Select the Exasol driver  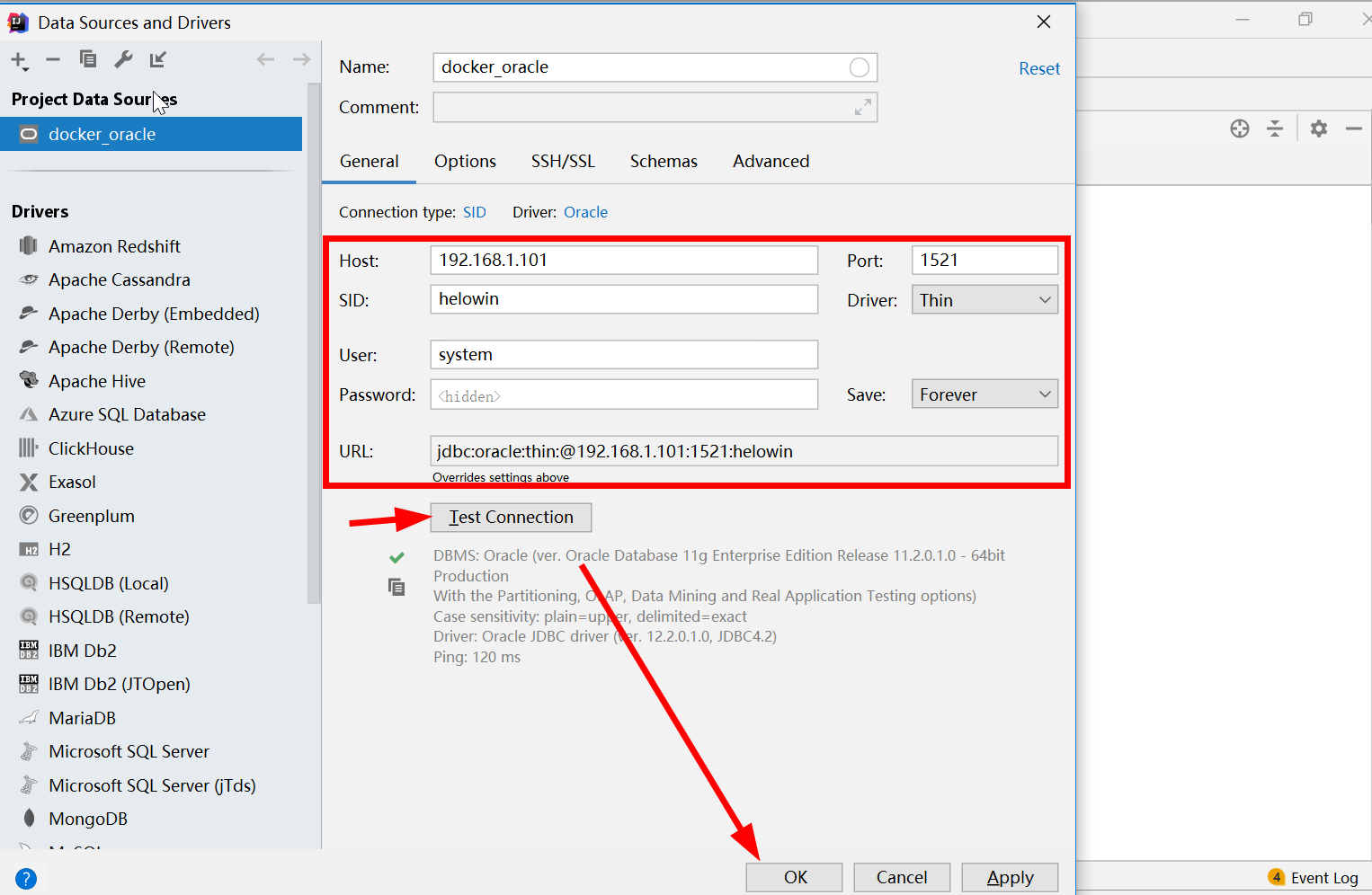pyautogui.click(x=72, y=483)
